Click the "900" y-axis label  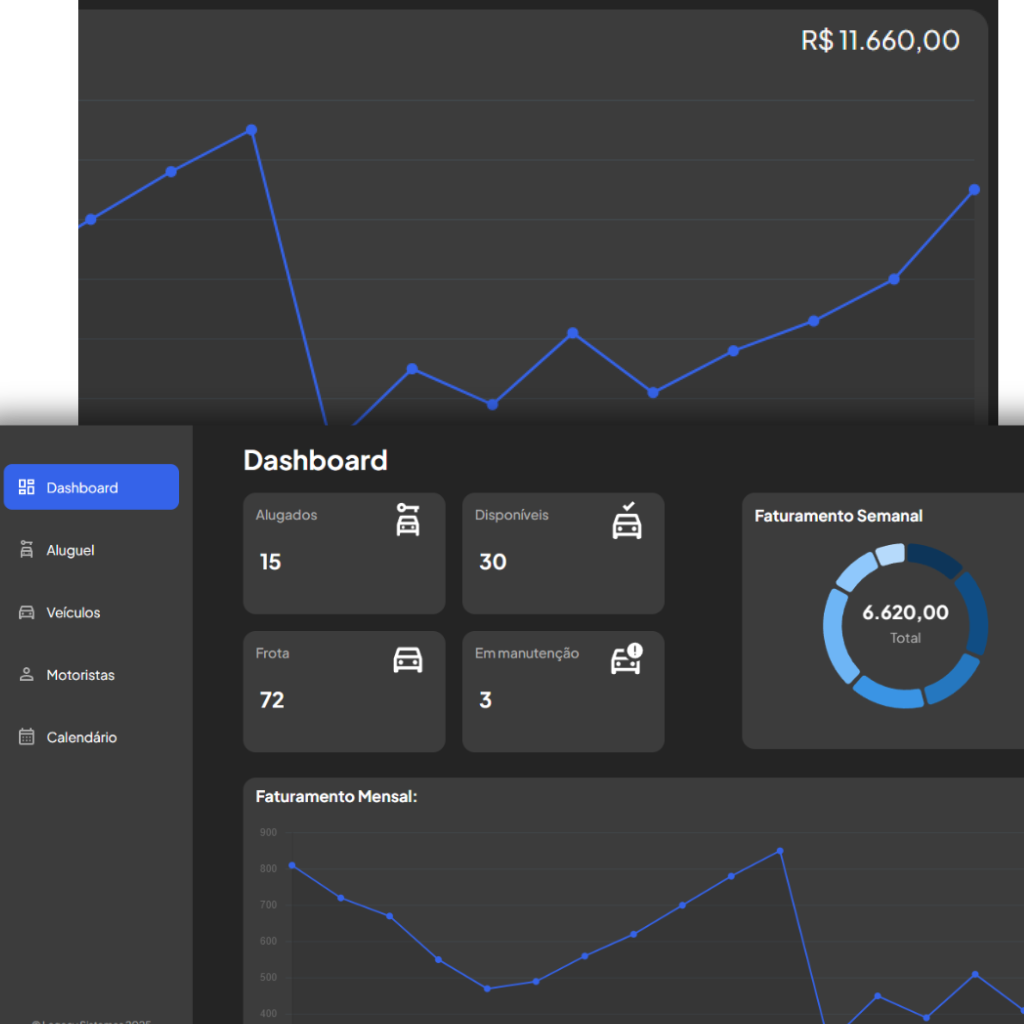(268, 833)
